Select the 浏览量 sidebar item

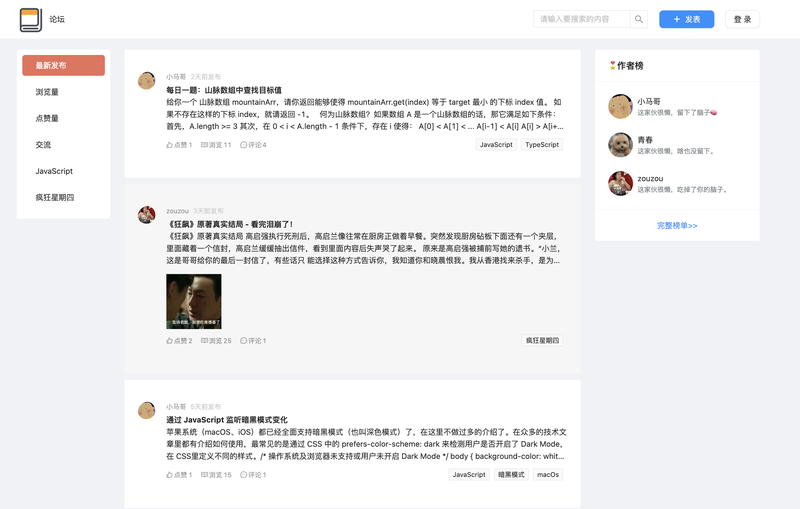pyautogui.click(x=63, y=92)
